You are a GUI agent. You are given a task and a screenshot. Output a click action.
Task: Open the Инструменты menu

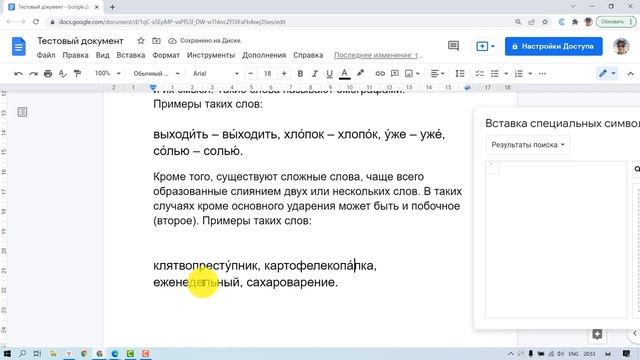tap(211, 55)
